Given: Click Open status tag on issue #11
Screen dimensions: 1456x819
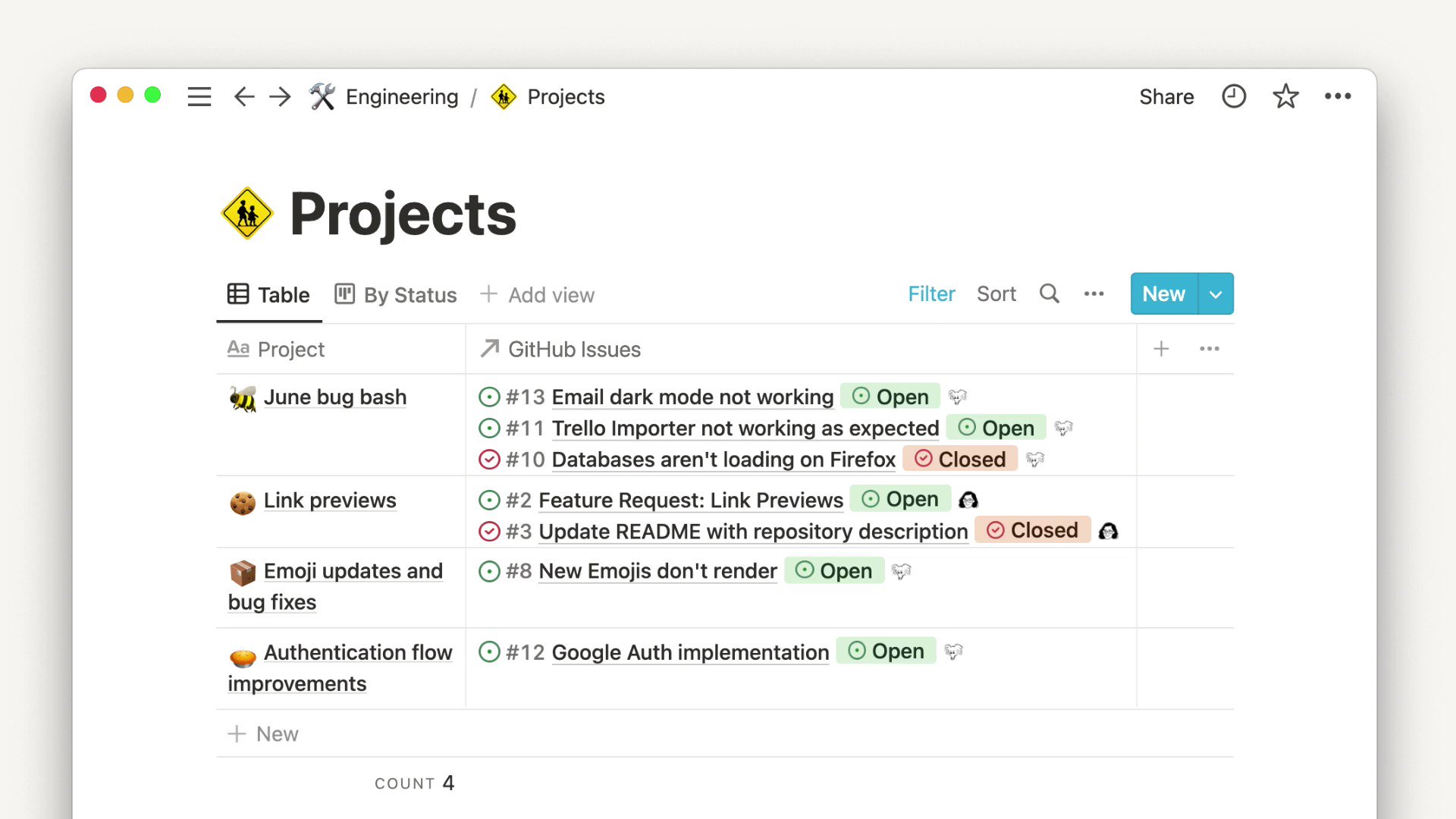Looking at the screenshot, I should tap(996, 428).
